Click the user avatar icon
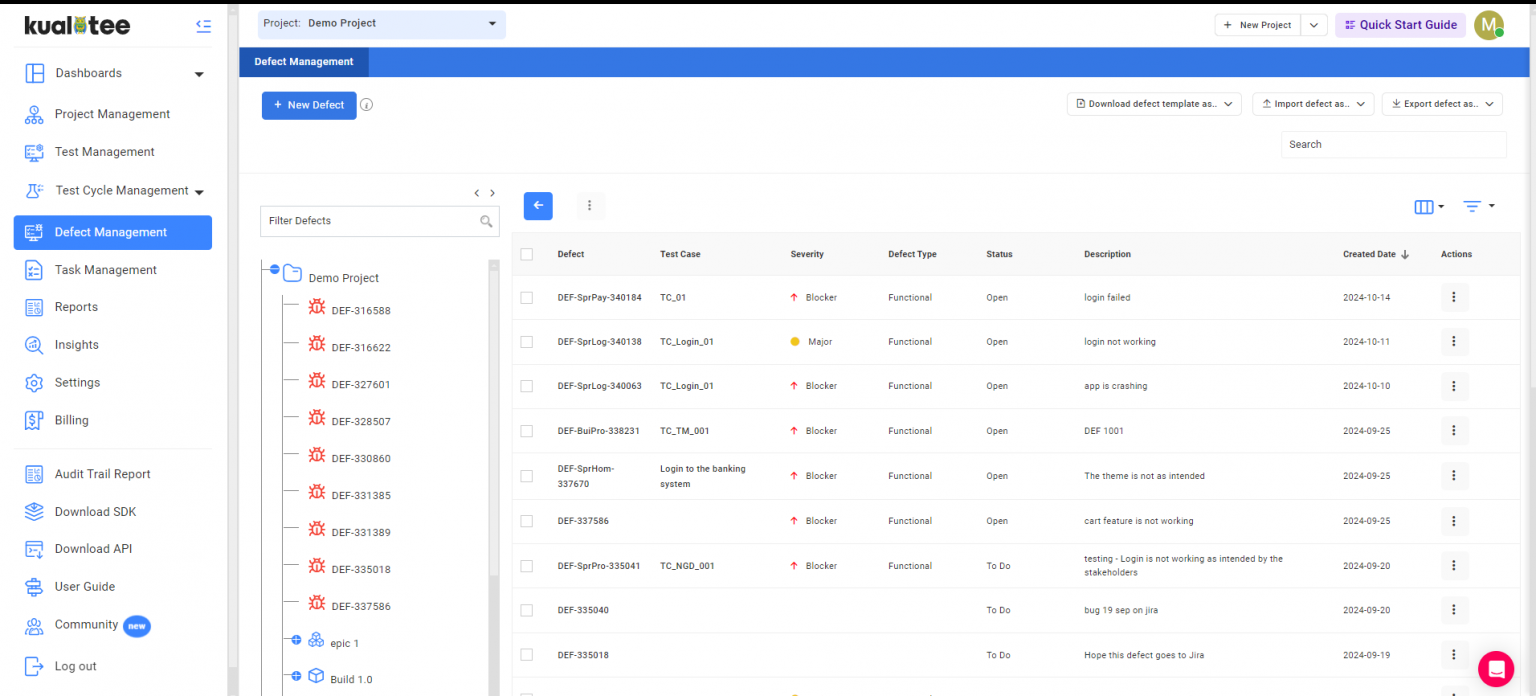The image size is (1536, 696). [x=1488, y=25]
